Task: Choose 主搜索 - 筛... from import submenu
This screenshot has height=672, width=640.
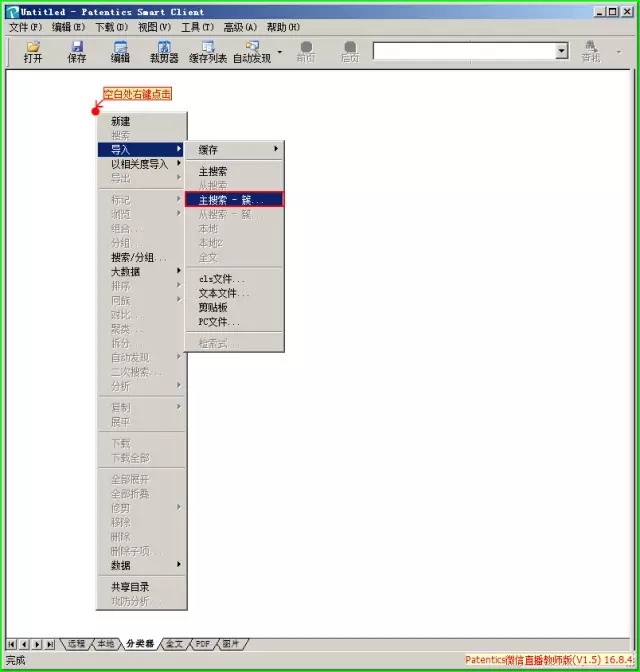Action: (234, 200)
